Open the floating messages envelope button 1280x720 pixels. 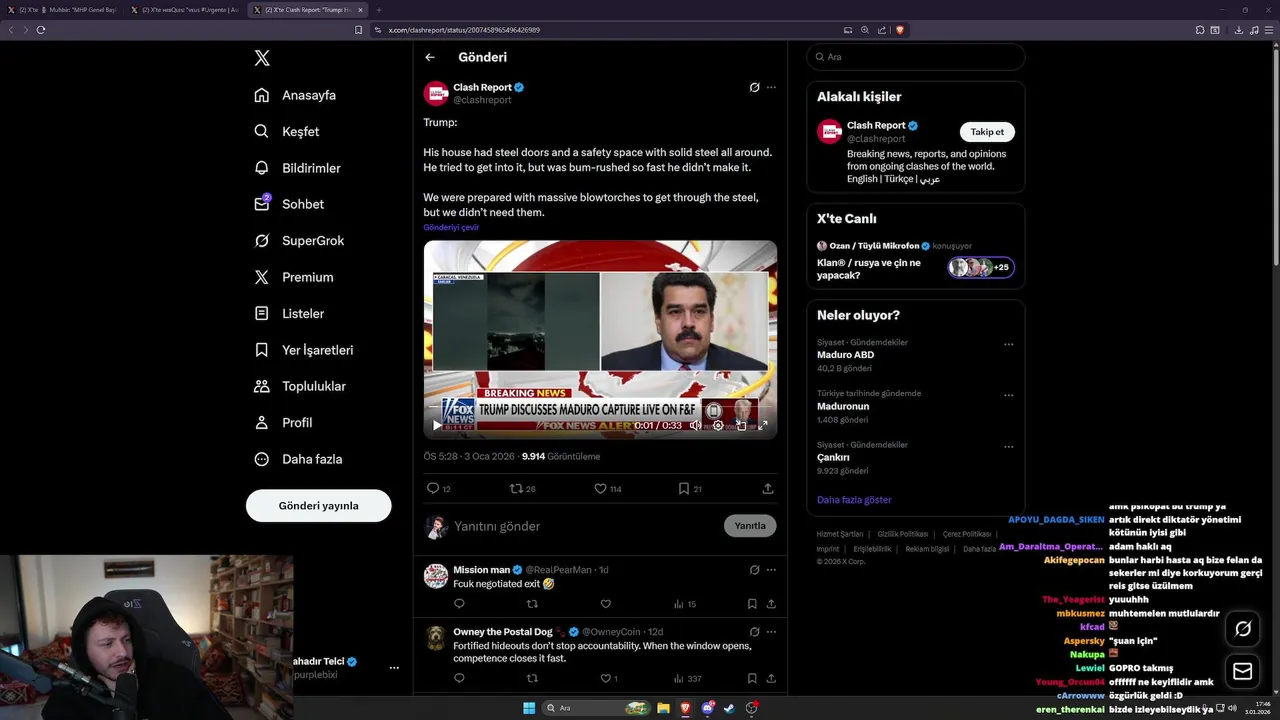(1243, 671)
